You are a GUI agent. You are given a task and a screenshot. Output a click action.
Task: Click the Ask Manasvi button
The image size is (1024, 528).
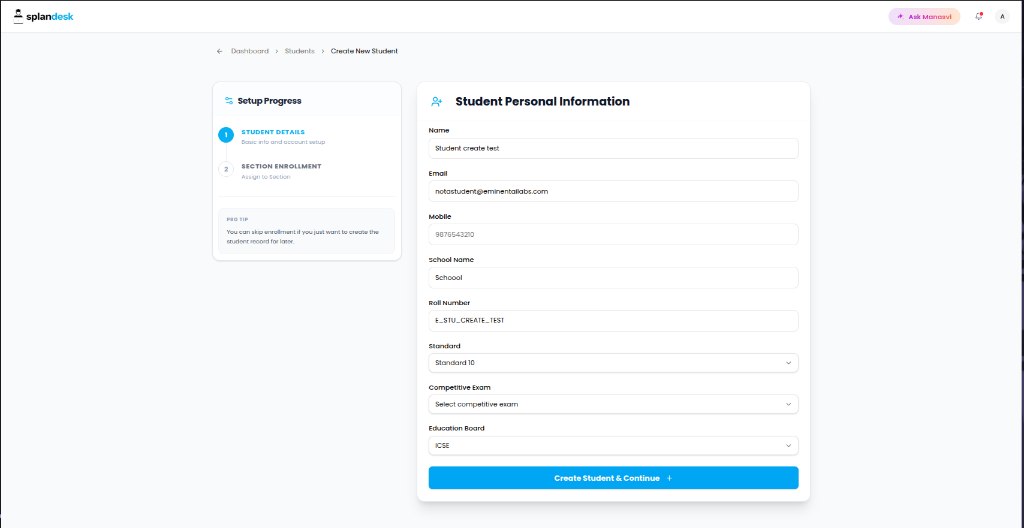[x=924, y=16]
